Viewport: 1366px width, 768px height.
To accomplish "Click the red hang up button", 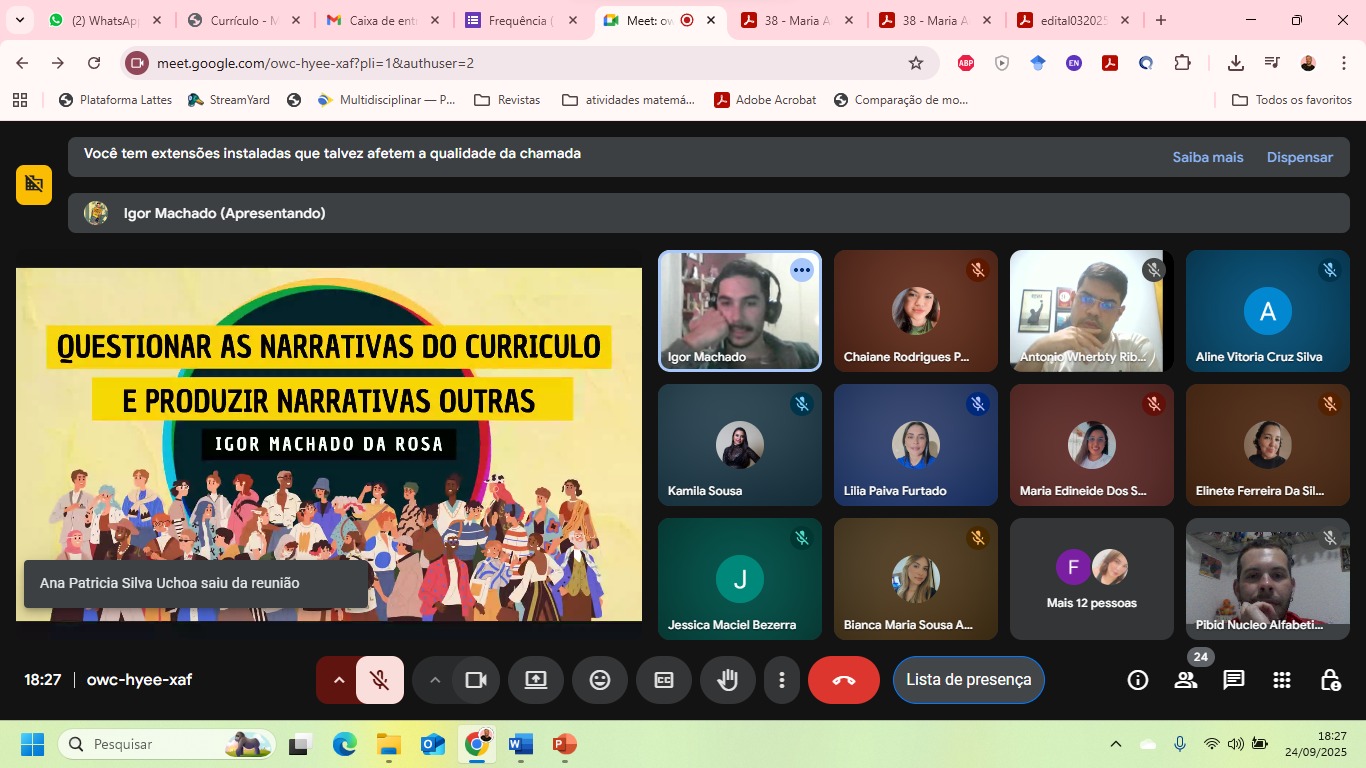I will [843, 680].
